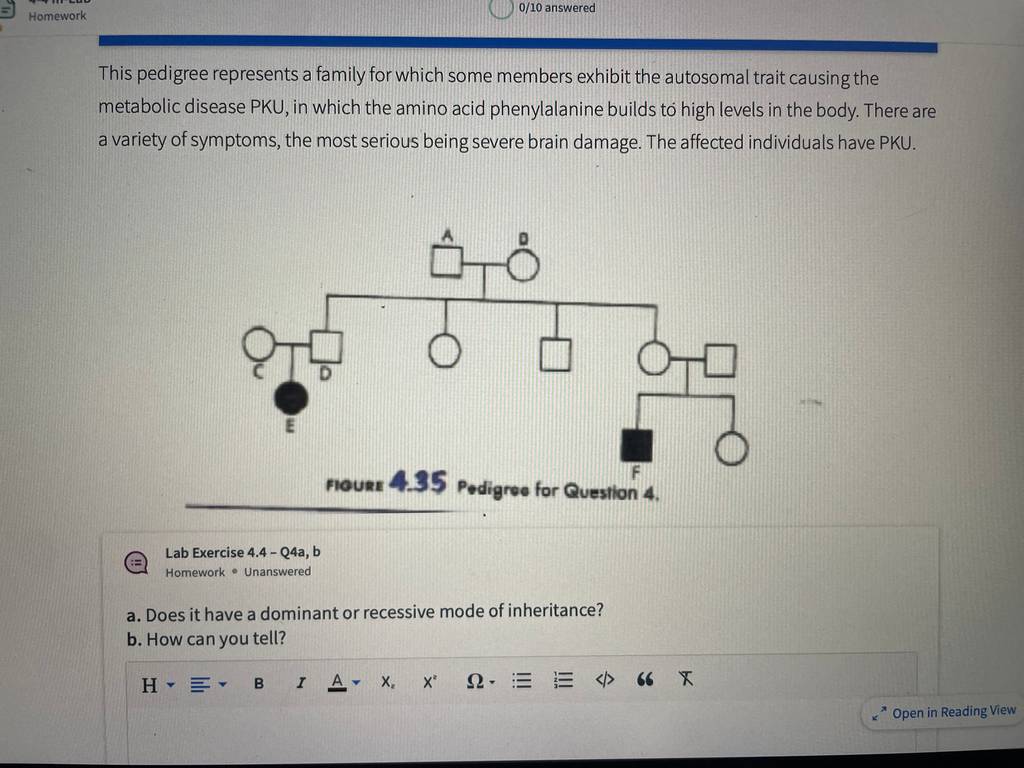The width and height of the screenshot is (1024, 768).
Task: Click the affected circle E in pedigree
Action: [291, 398]
